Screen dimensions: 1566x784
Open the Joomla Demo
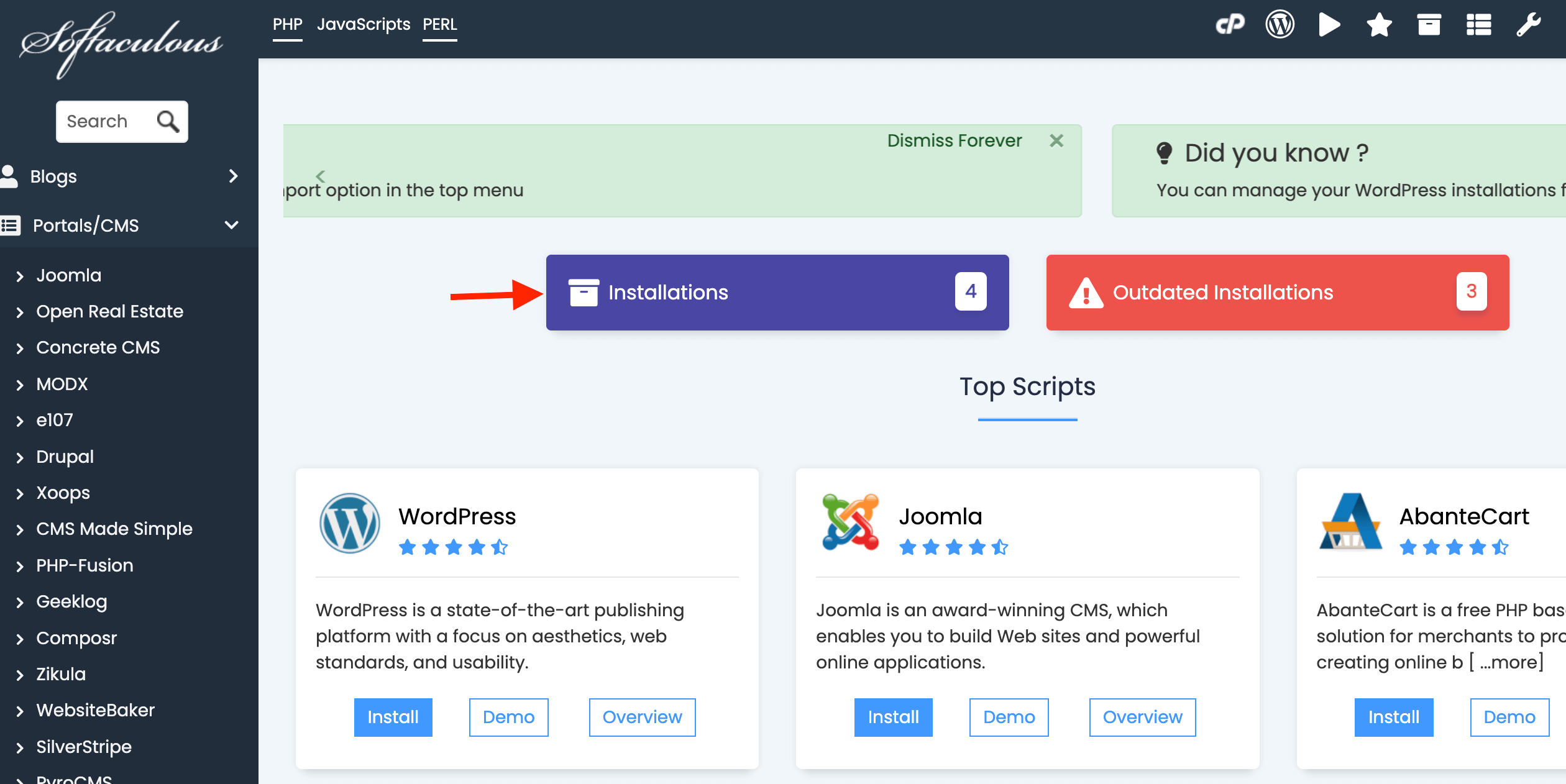click(1009, 717)
